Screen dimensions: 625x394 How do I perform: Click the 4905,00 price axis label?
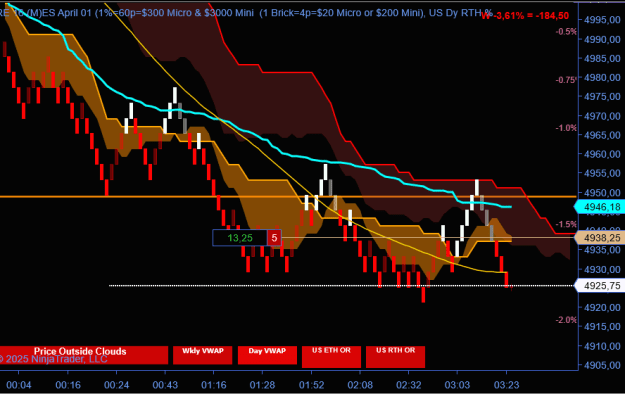click(602, 365)
